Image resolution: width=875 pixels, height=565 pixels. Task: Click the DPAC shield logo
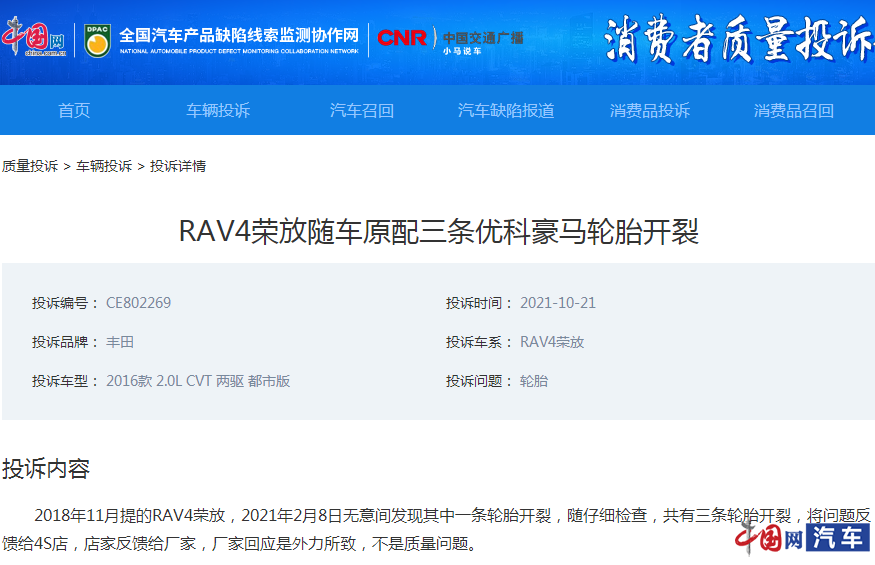[x=98, y=40]
